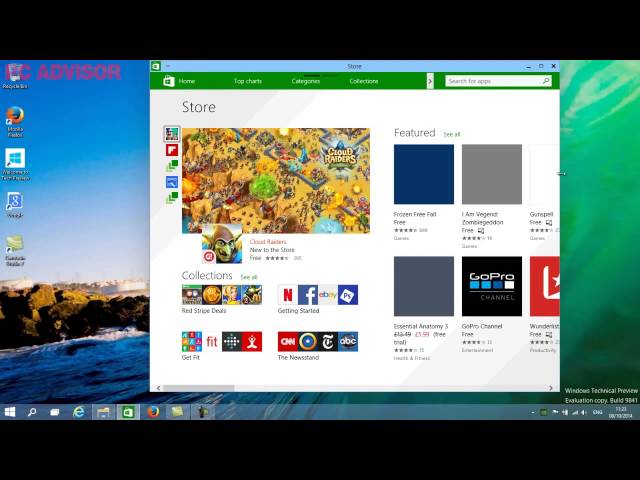Open the Cloud Raiders title link
The image size is (640, 480).
click(268, 242)
